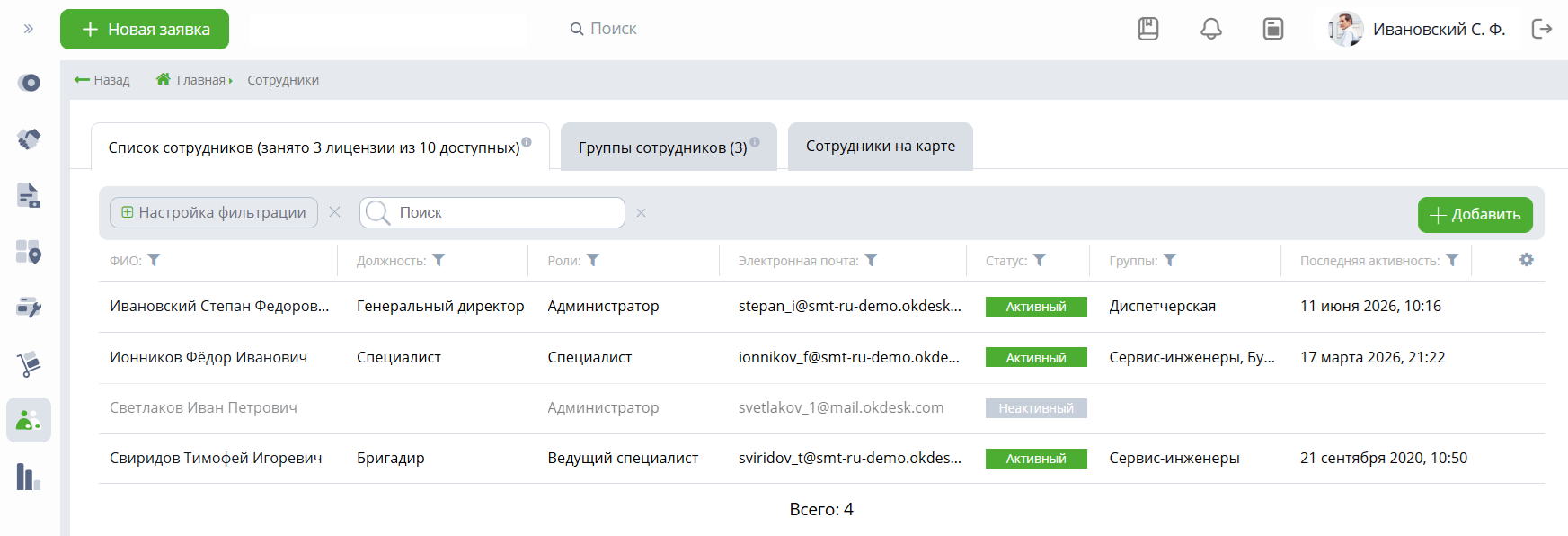The width and height of the screenshot is (1568, 536).
Task: Click Ведущий специалист role cell
Action: pos(623,459)
